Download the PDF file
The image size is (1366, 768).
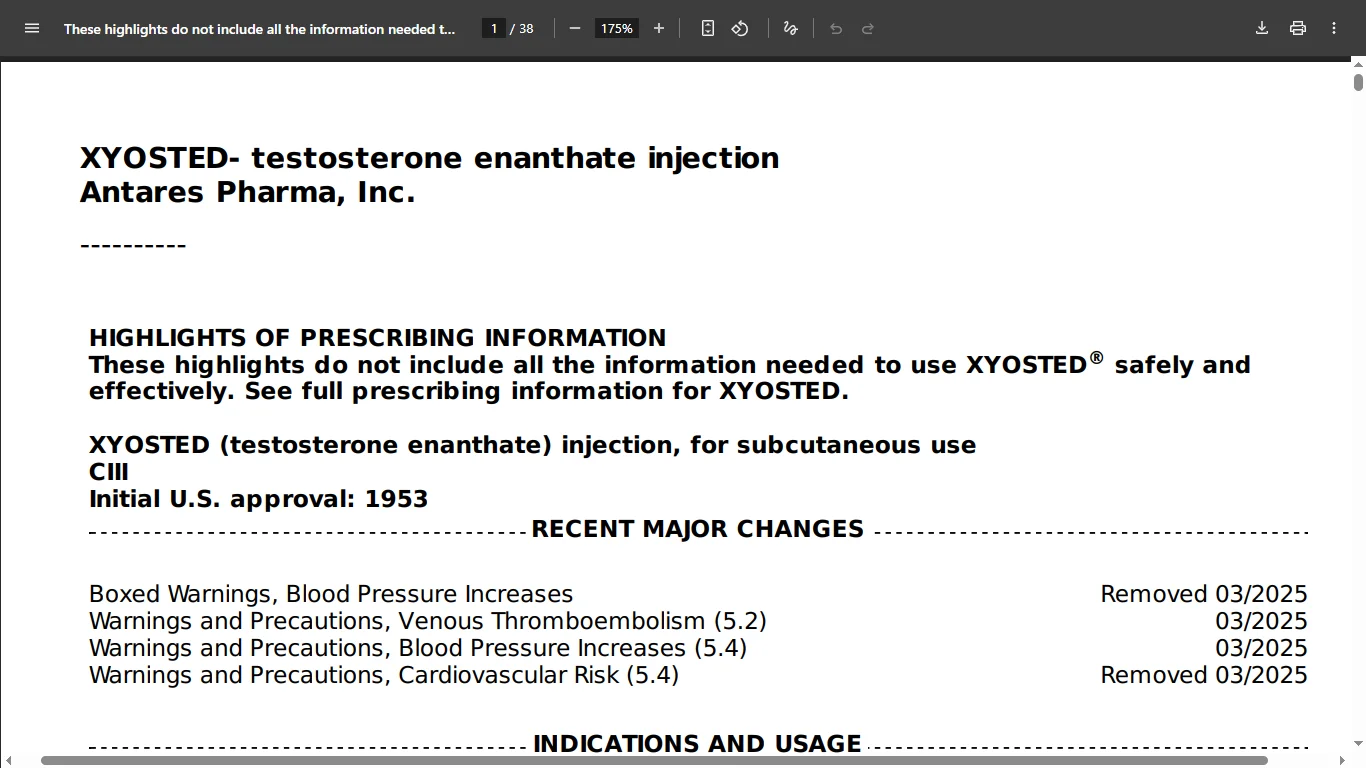click(1262, 28)
